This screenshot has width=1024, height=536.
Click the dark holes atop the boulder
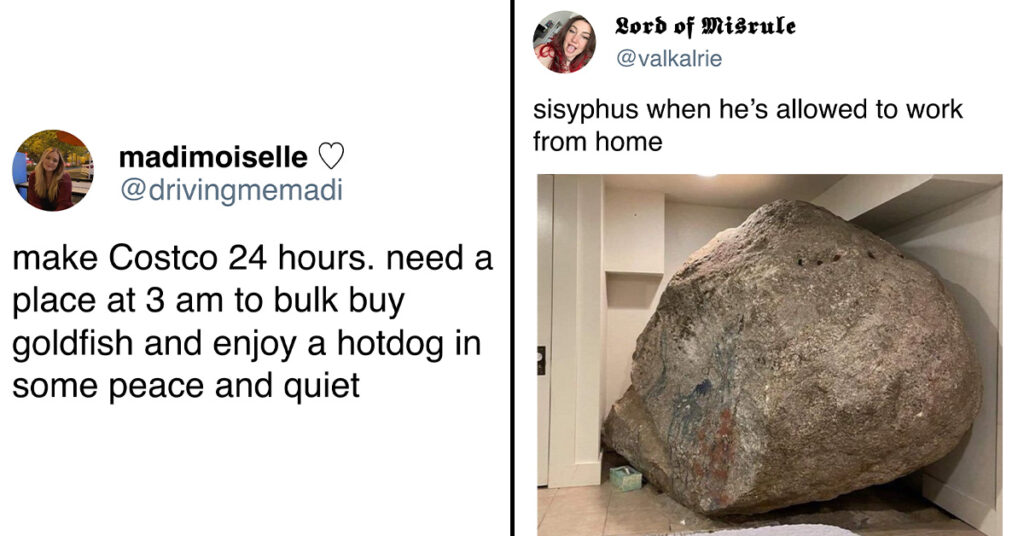(823, 259)
